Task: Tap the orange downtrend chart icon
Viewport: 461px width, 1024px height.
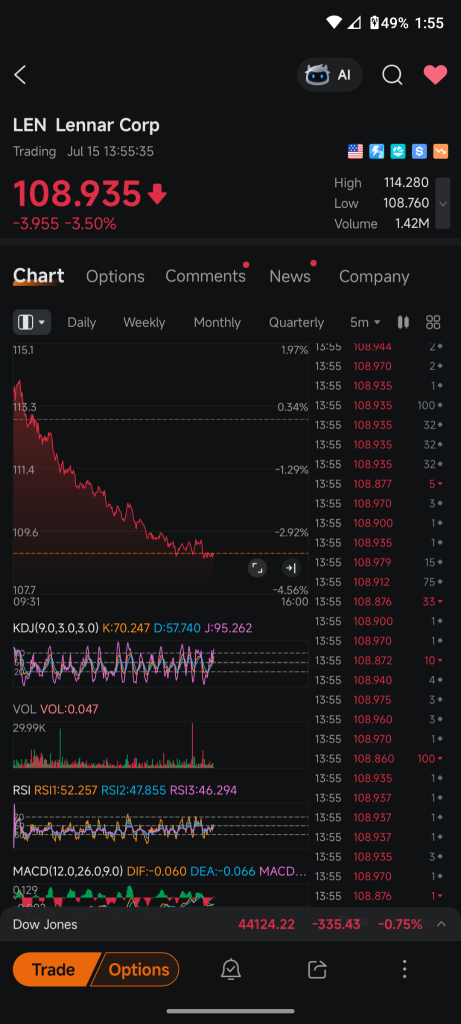Action: 441,152
